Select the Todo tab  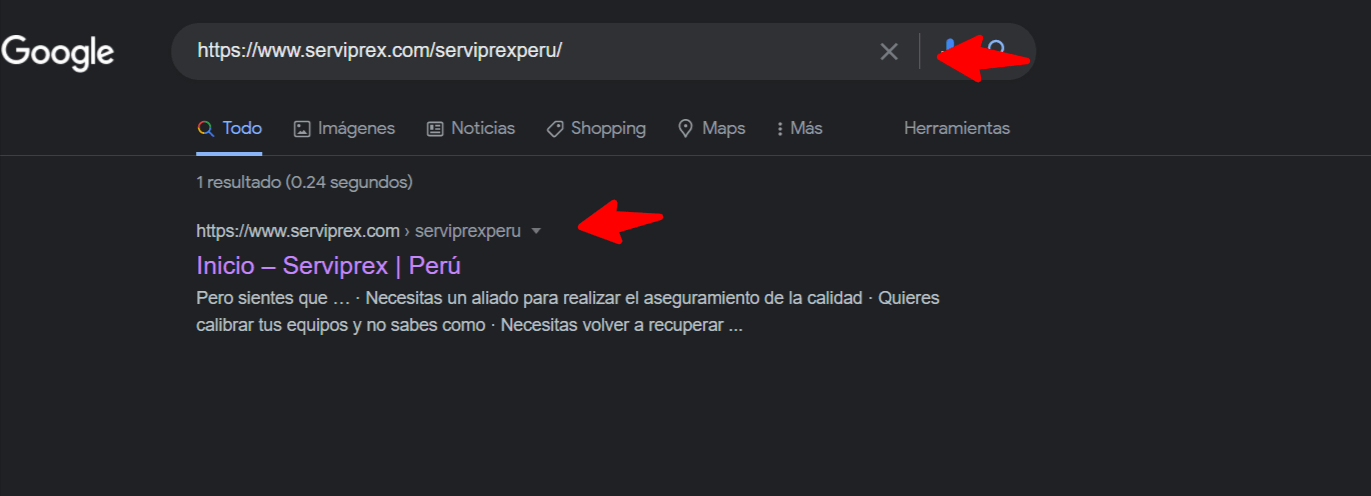230,128
